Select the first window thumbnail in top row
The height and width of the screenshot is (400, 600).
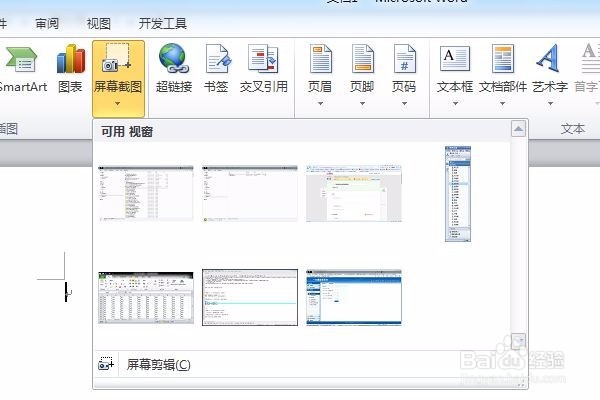(x=146, y=193)
